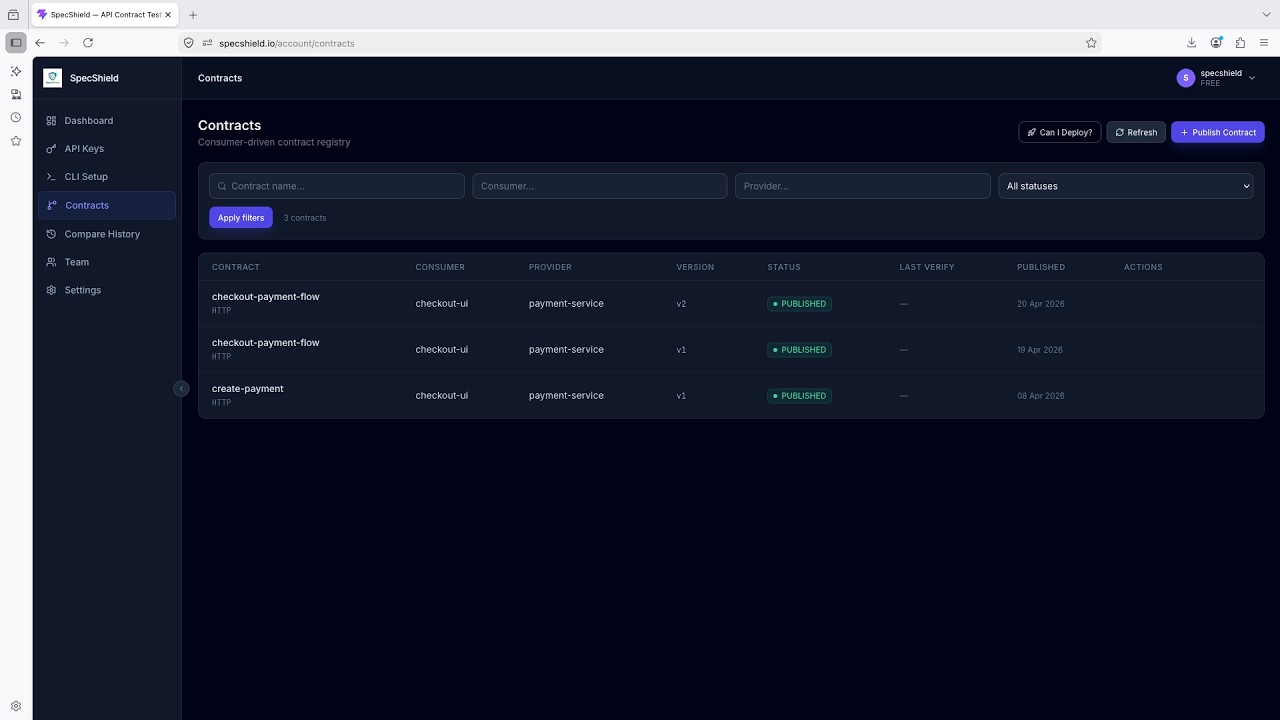Click the rocket icon on Can I Deploy
This screenshot has height=720, width=1280.
(x=1031, y=132)
